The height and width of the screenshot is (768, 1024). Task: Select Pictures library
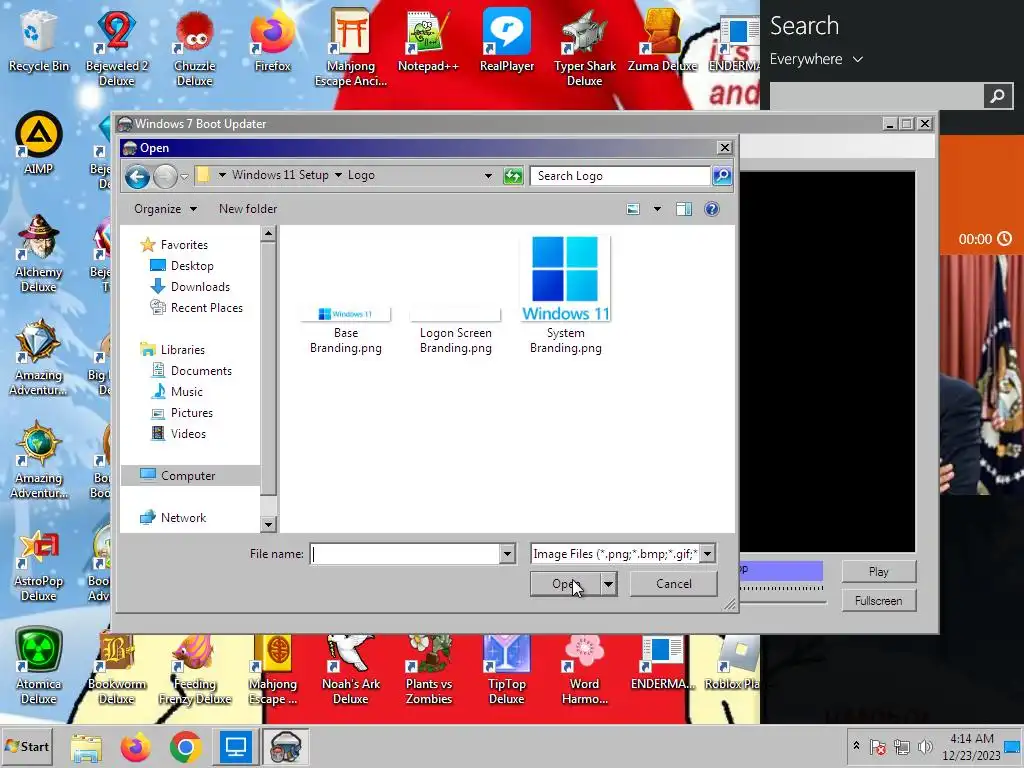tap(191, 413)
